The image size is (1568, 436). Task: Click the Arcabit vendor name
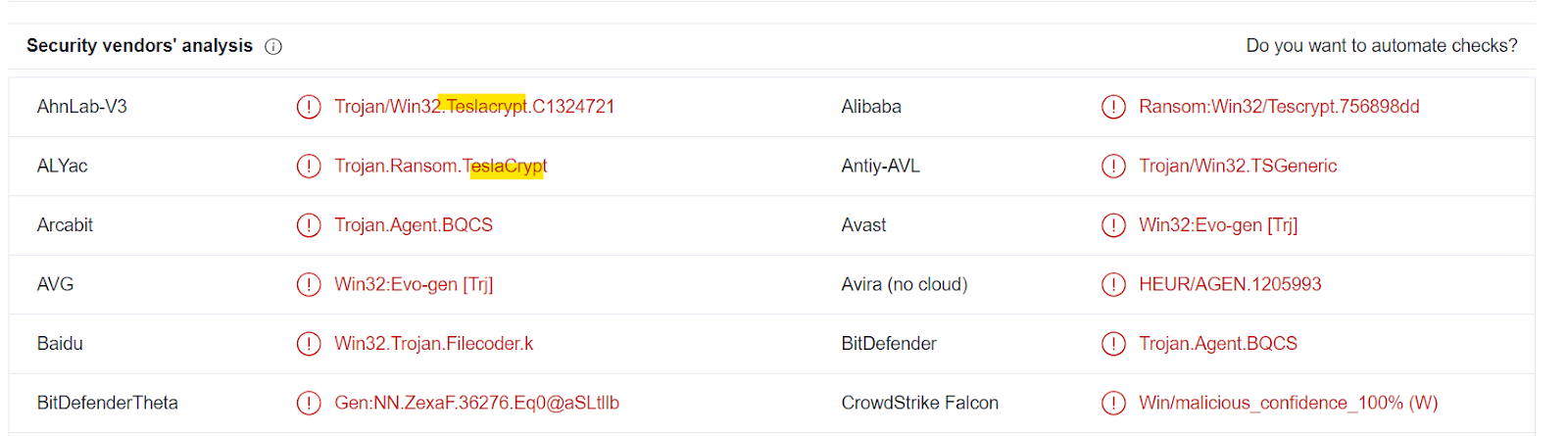[x=65, y=225]
